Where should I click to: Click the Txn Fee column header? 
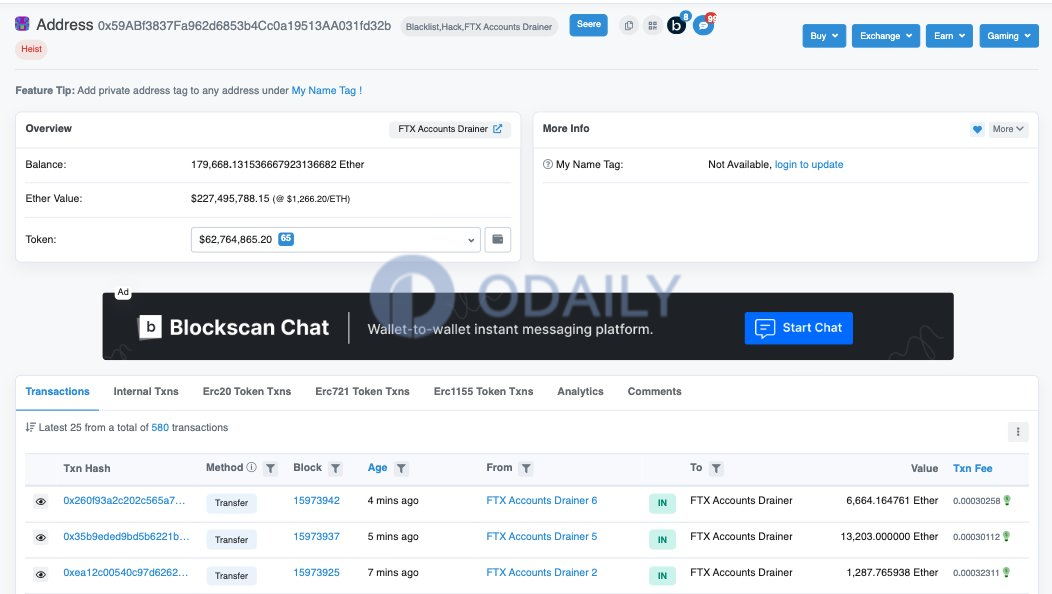click(x=973, y=468)
